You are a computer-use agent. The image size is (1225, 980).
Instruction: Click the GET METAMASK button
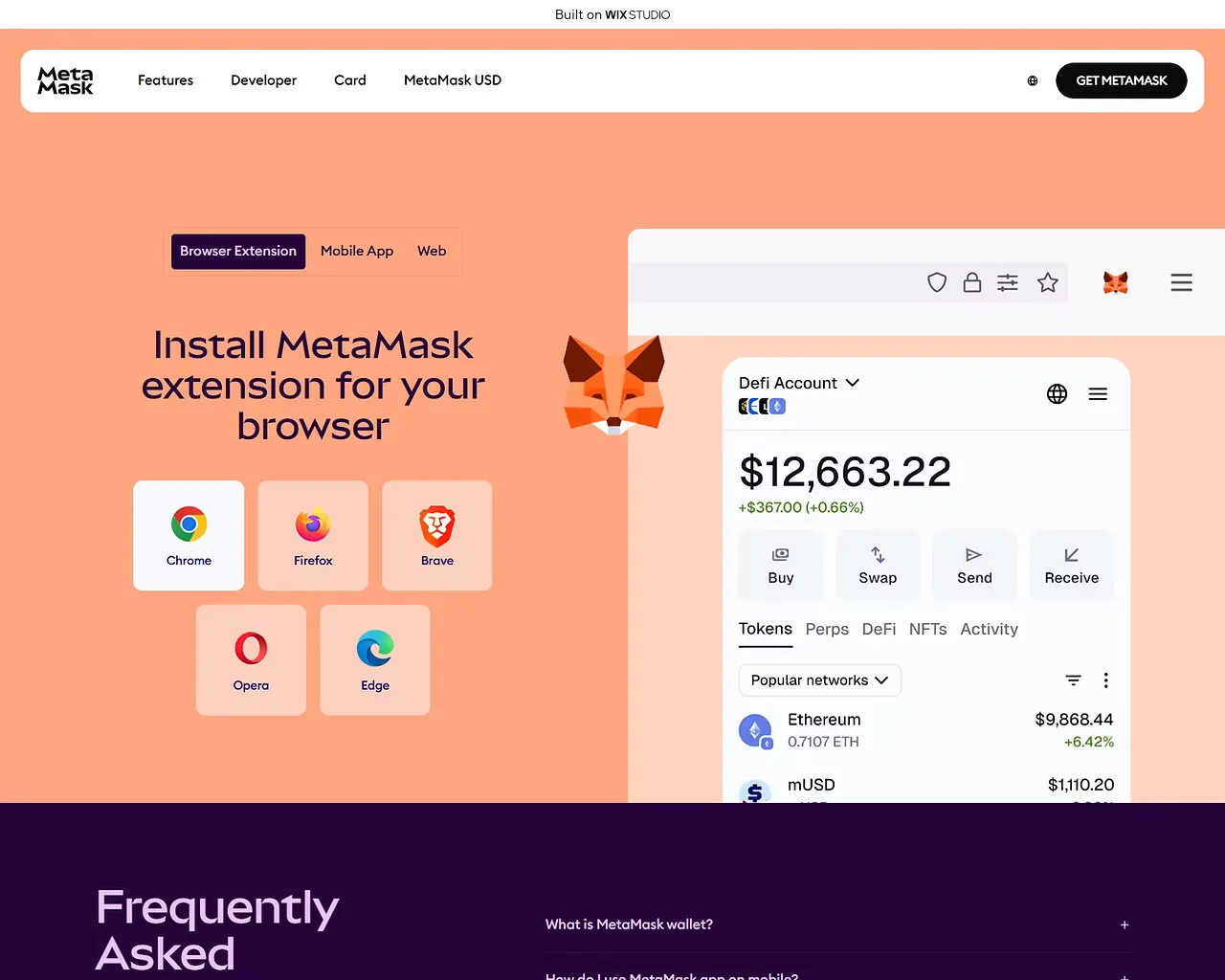(1122, 80)
